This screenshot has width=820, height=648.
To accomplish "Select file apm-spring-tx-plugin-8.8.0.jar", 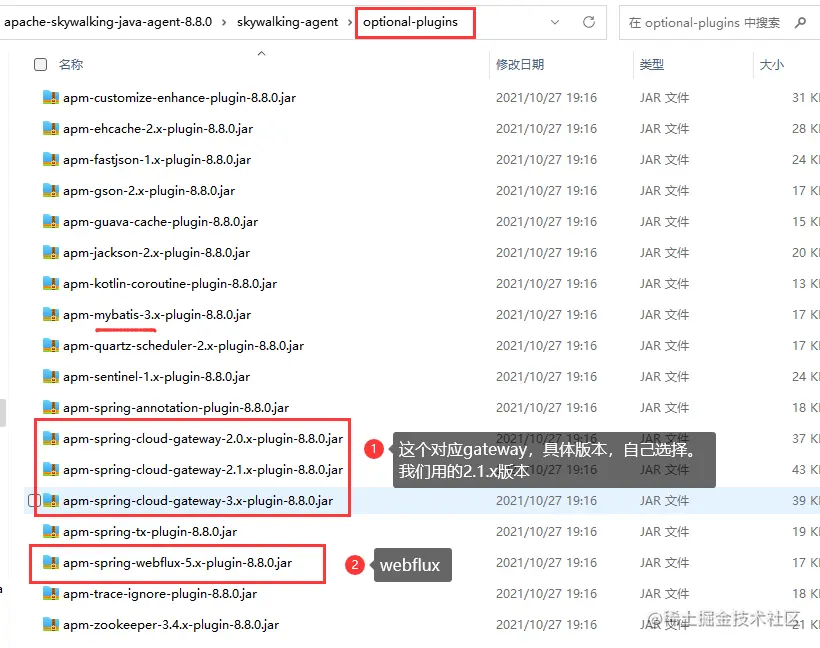I will (x=150, y=532).
